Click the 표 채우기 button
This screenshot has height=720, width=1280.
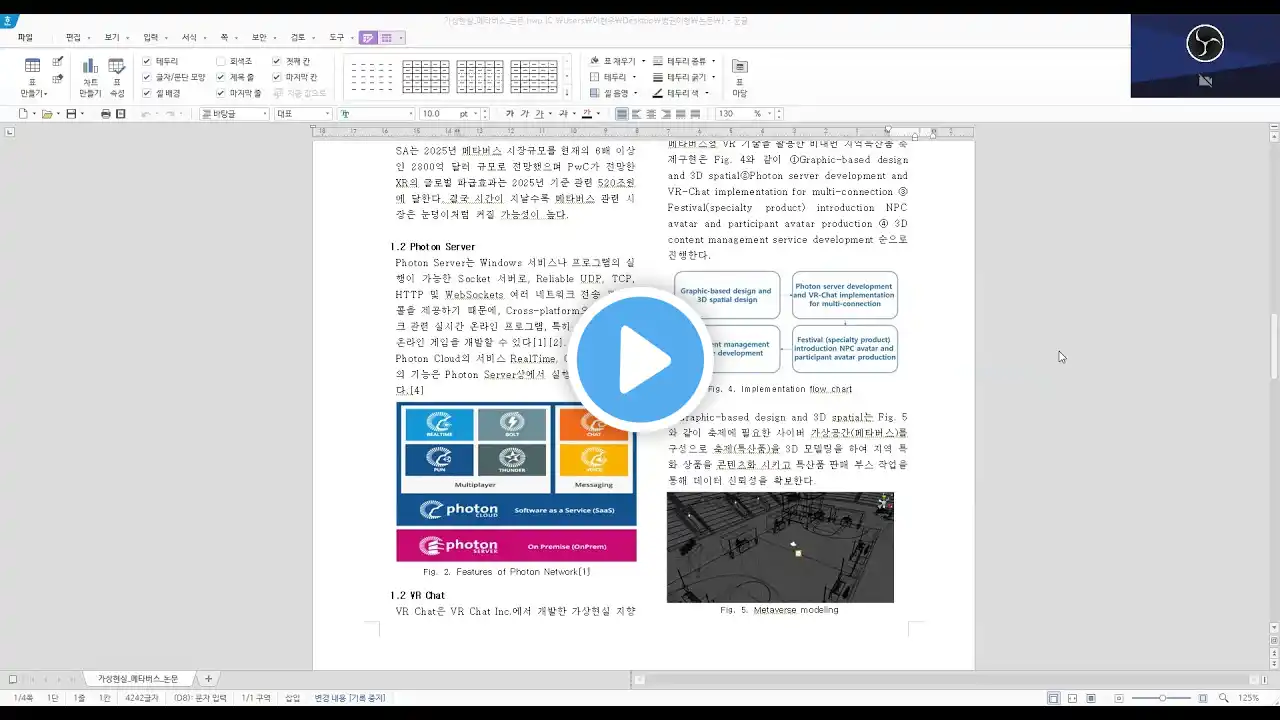614,61
